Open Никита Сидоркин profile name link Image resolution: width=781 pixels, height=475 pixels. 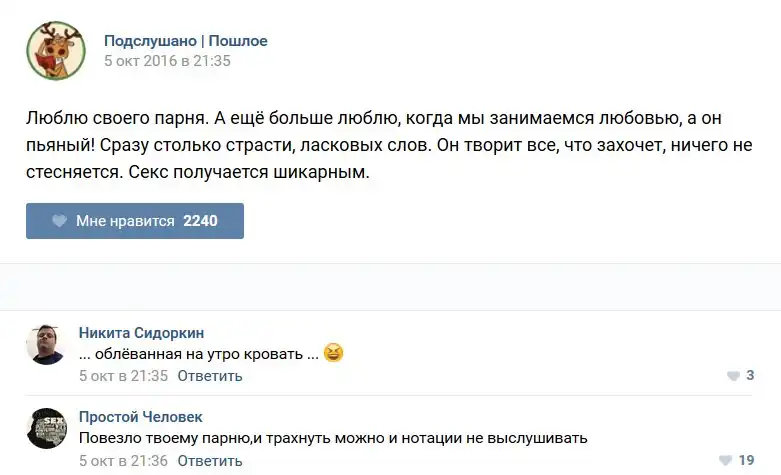(141, 333)
